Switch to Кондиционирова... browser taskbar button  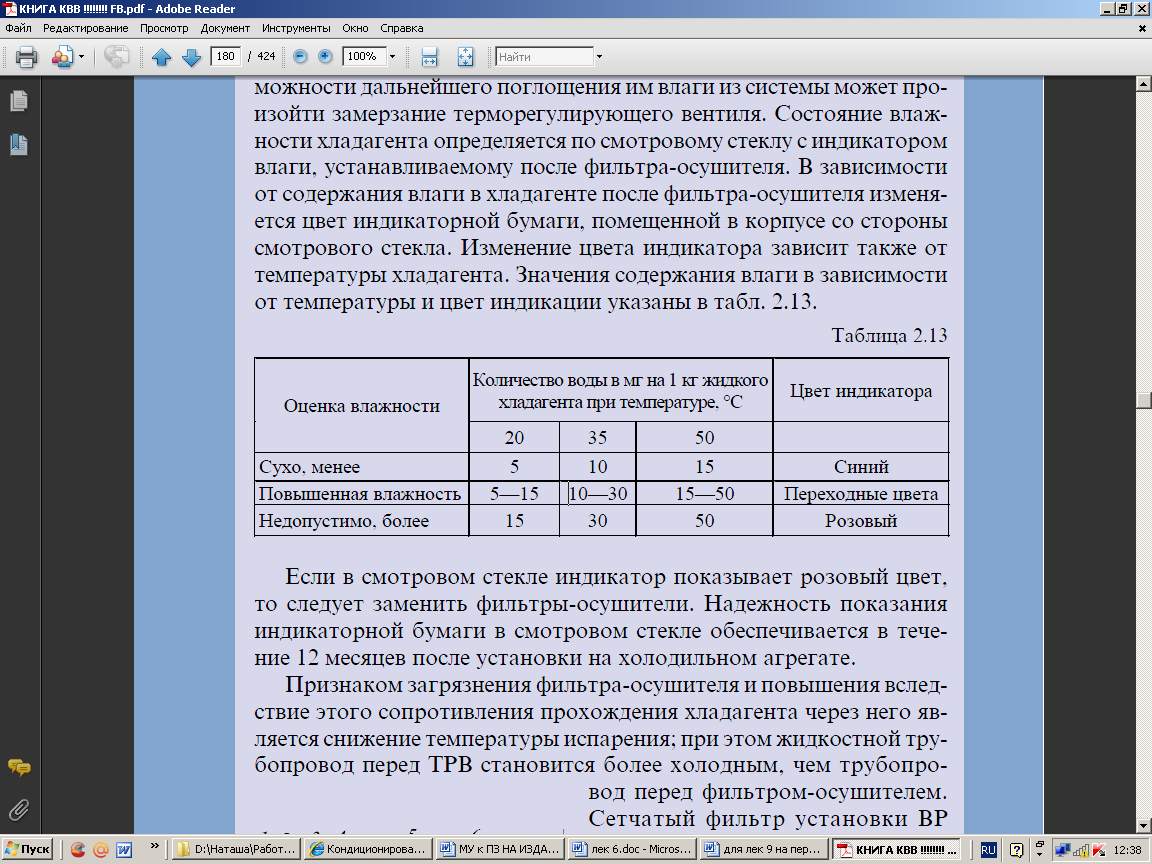pos(369,849)
